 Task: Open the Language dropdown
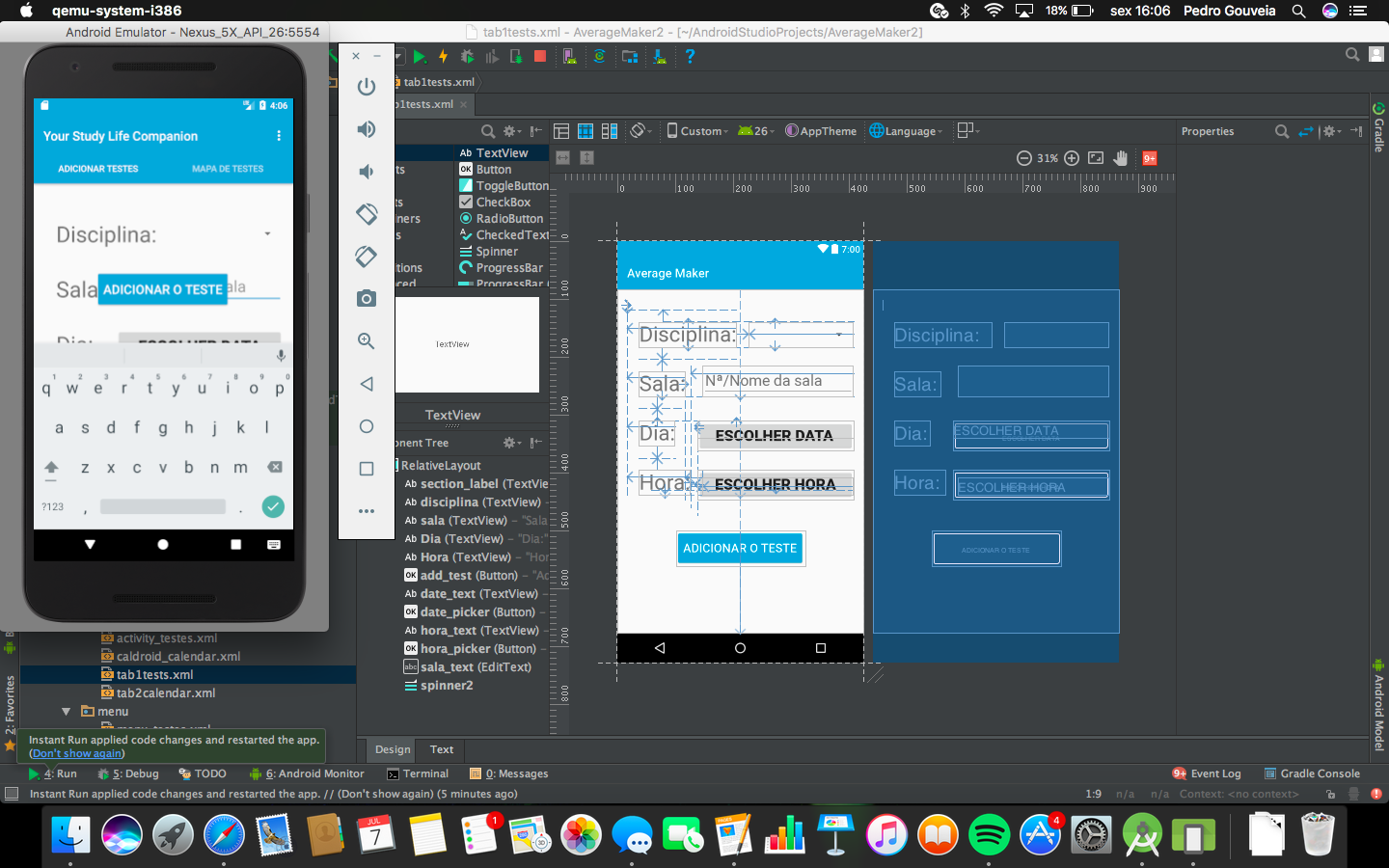(907, 131)
